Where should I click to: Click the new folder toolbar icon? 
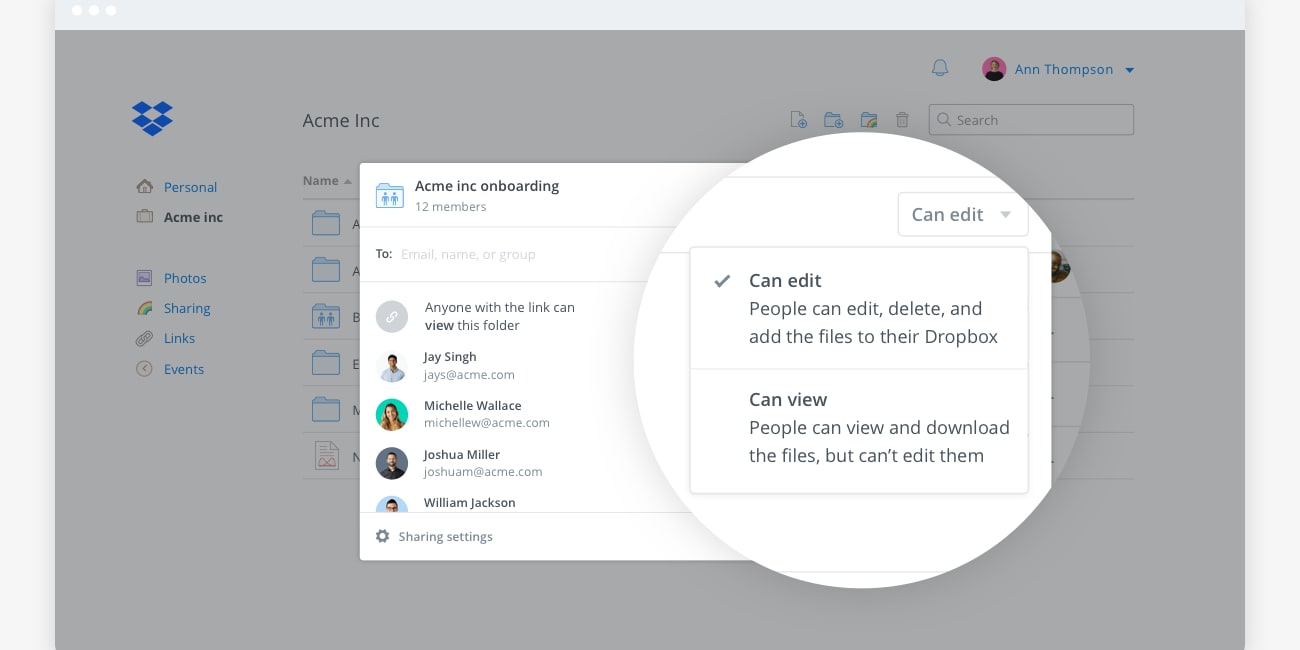pos(833,120)
